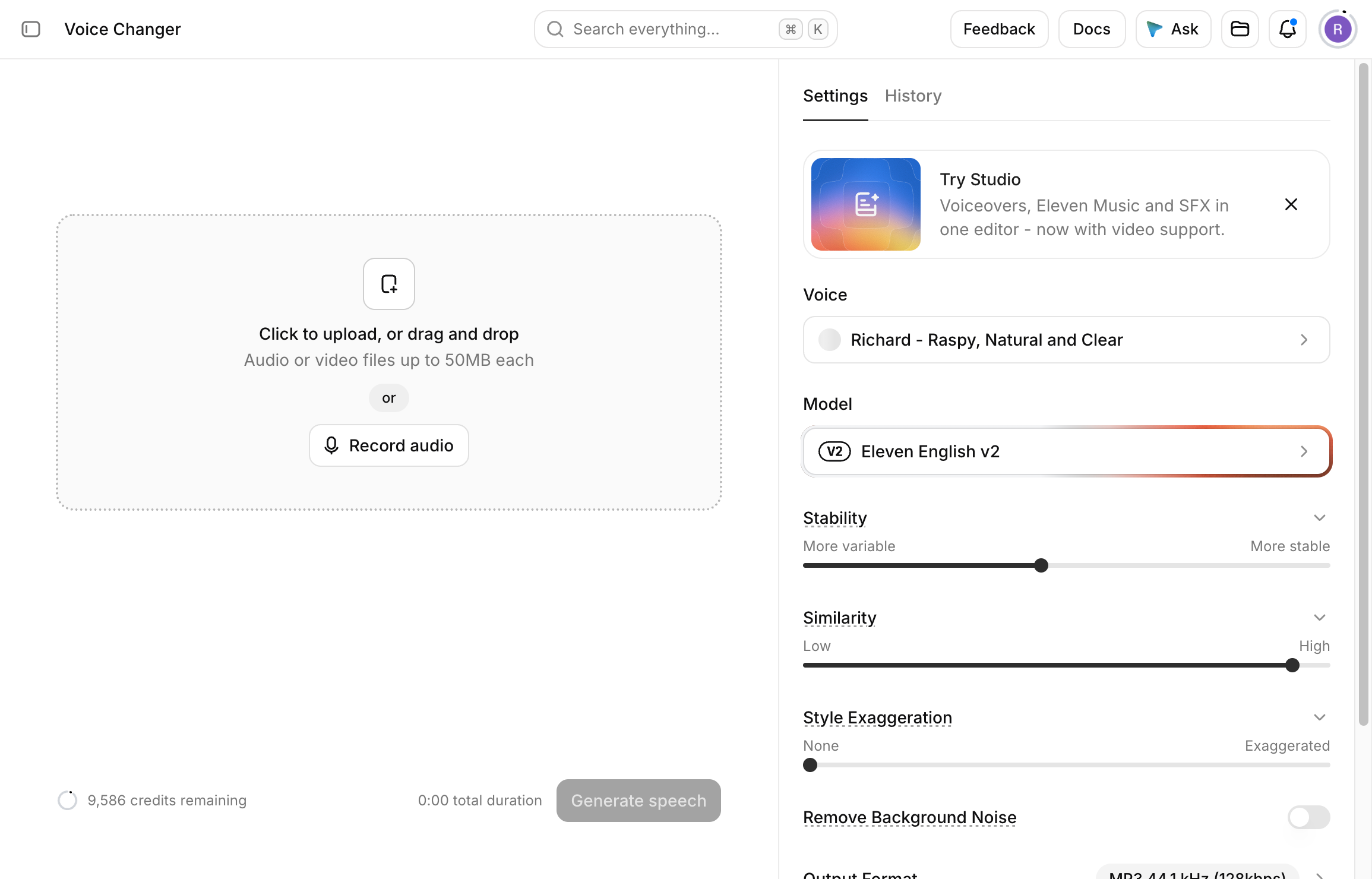Click the search magnifier icon
Viewport: 1372px width, 879px height.
pyautogui.click(x=555, y=29)
